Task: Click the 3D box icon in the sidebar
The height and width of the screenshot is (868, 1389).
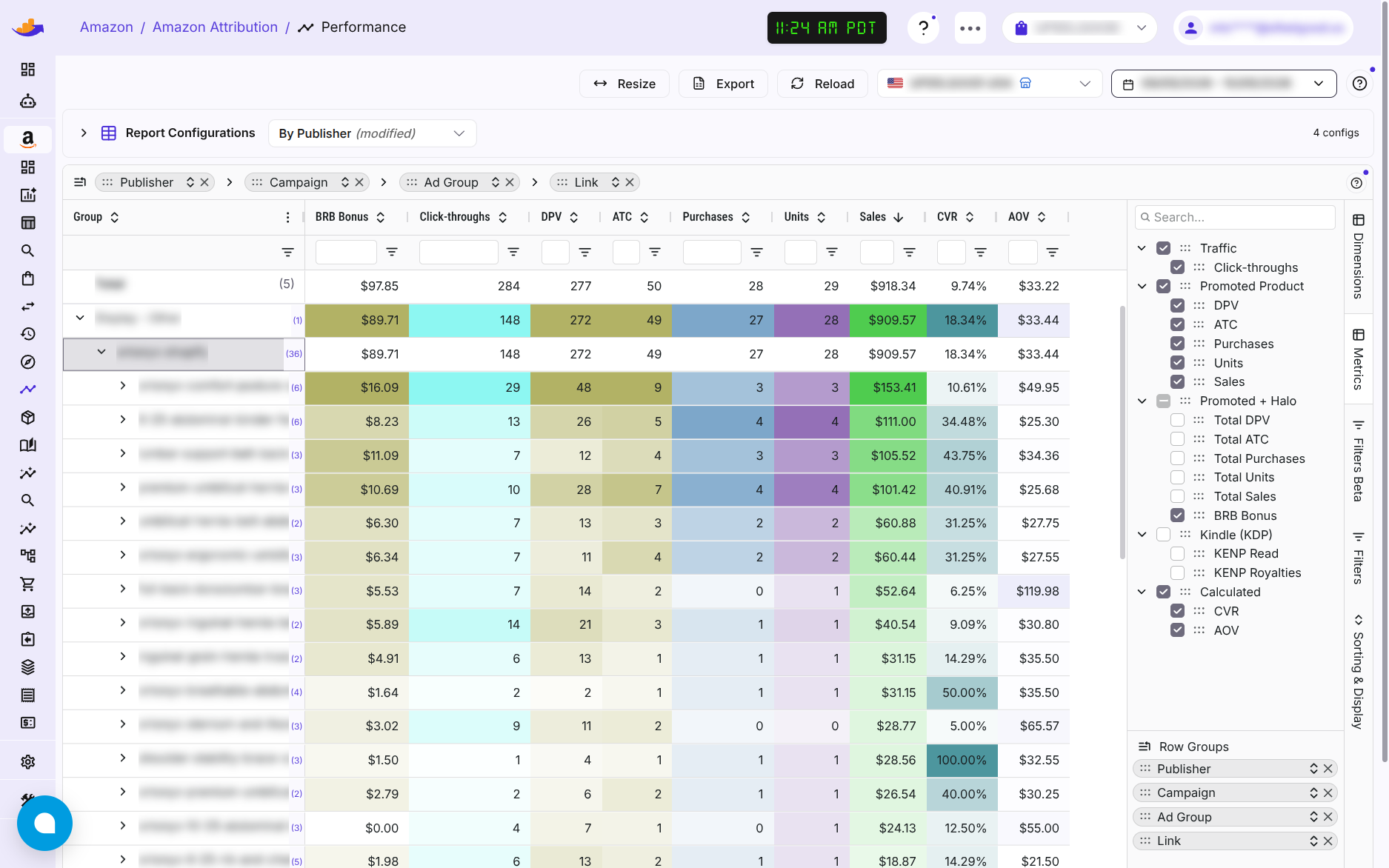Action: (x=27, y=418)
